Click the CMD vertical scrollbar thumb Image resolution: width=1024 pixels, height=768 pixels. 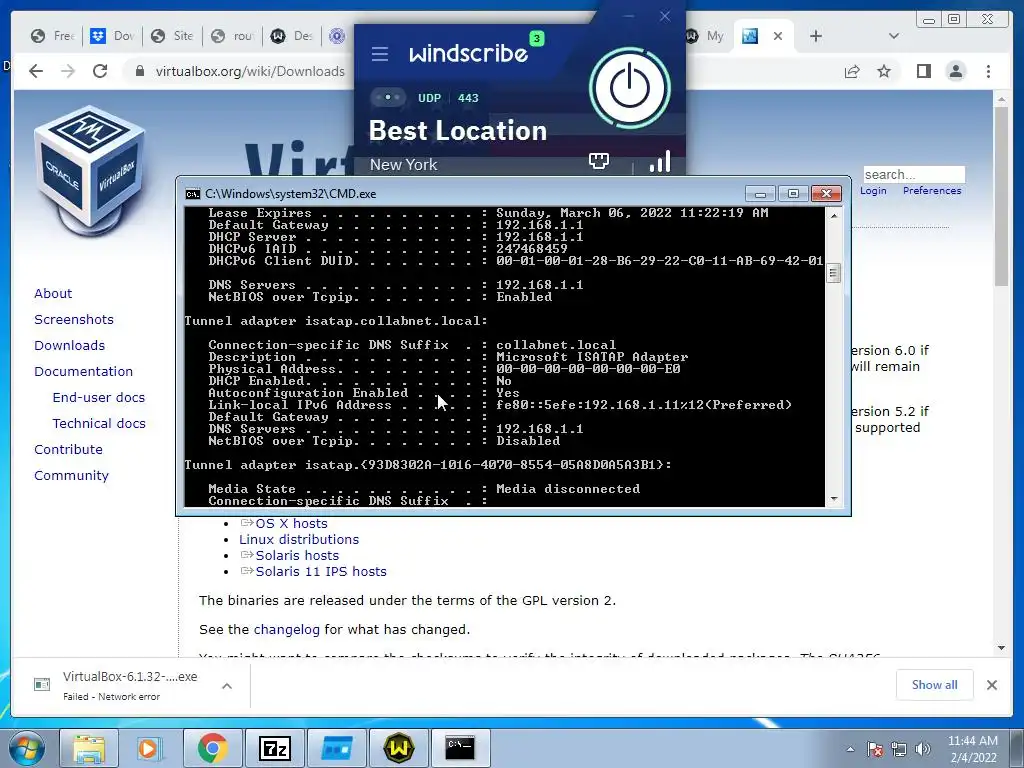coord(834,273)
